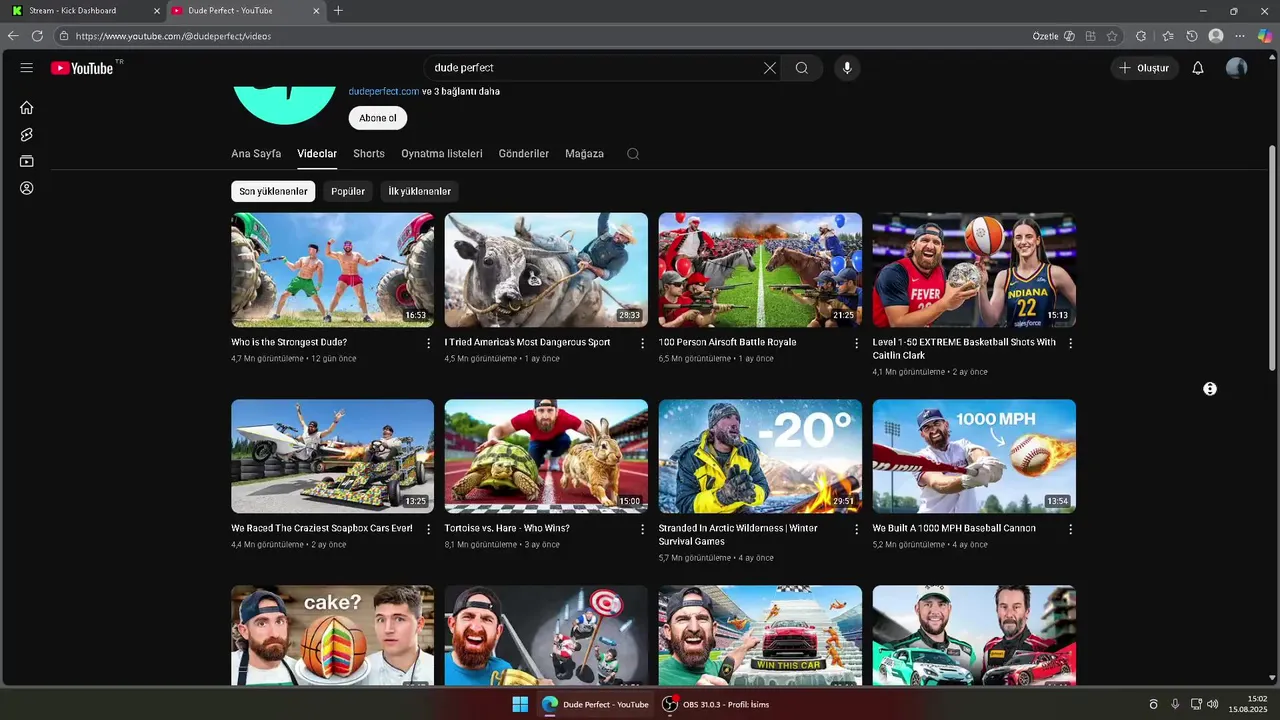Click the '100 Person Airsoft Battle Royale' title link
Viewport: 1280px width, 720px height.
[x=727, y=342]
